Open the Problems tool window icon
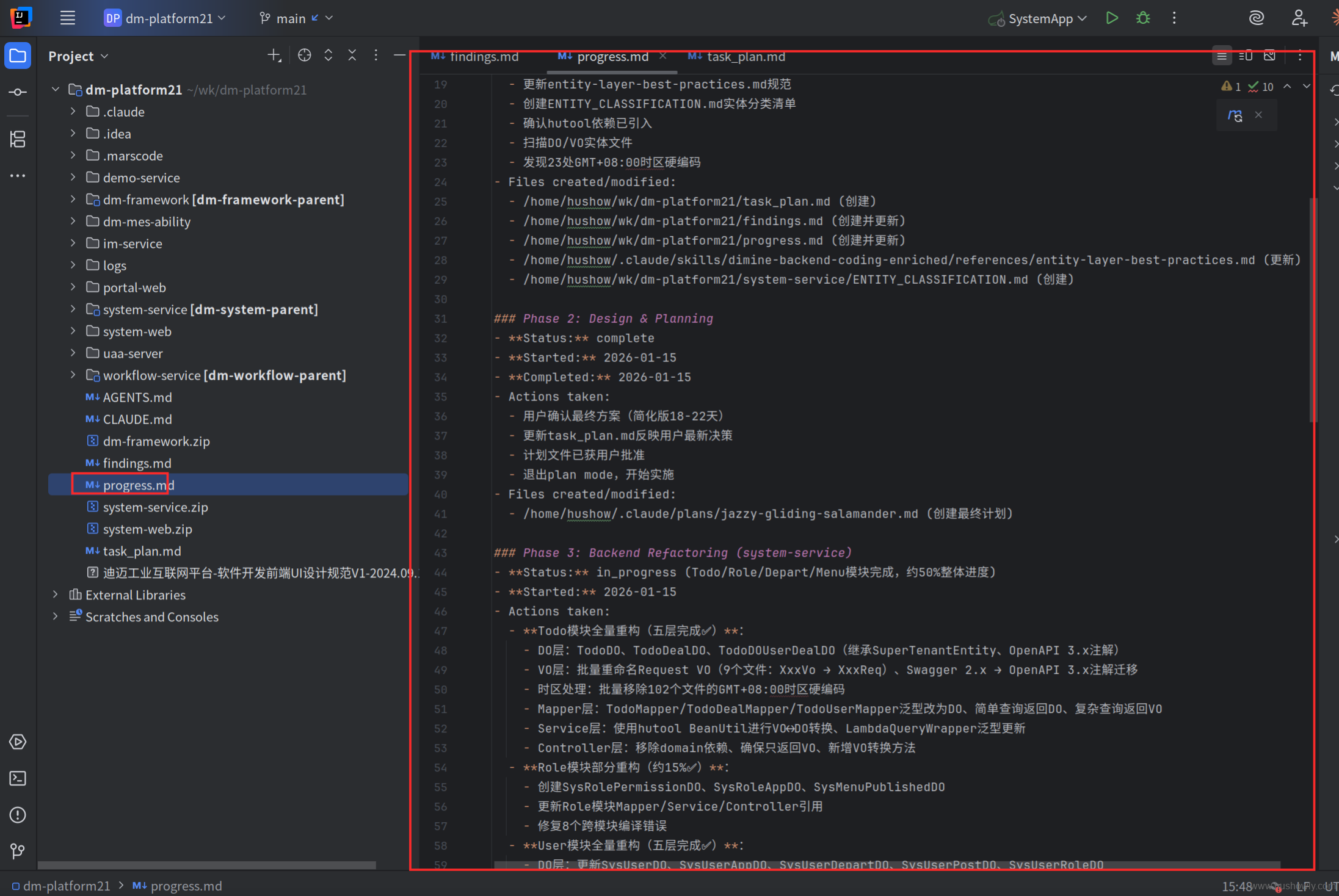This screenshot has width=1339, height=896. pyautogui.click(x=18, y=815)
